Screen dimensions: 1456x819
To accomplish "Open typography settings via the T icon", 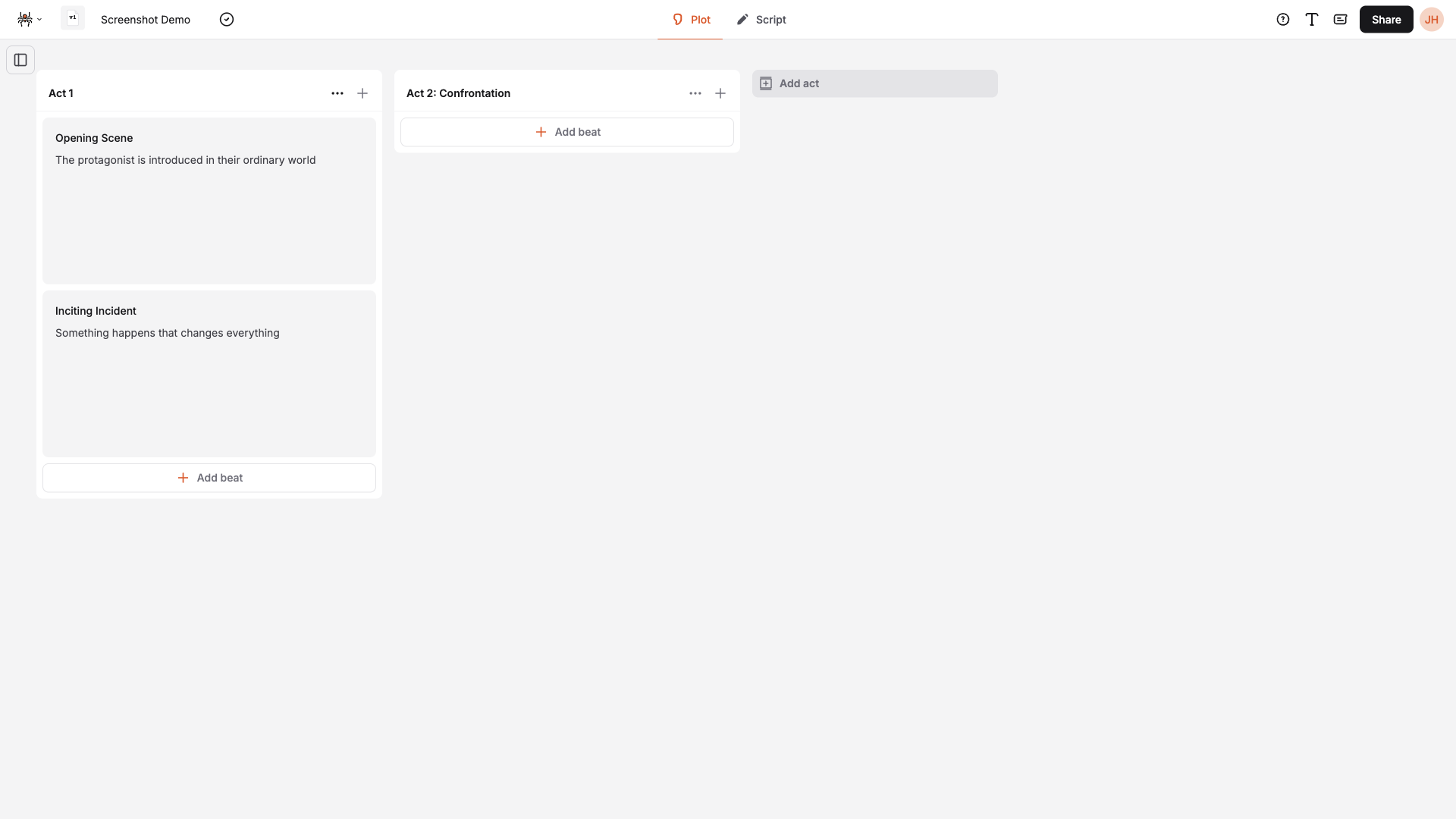I will point(1311,19).
